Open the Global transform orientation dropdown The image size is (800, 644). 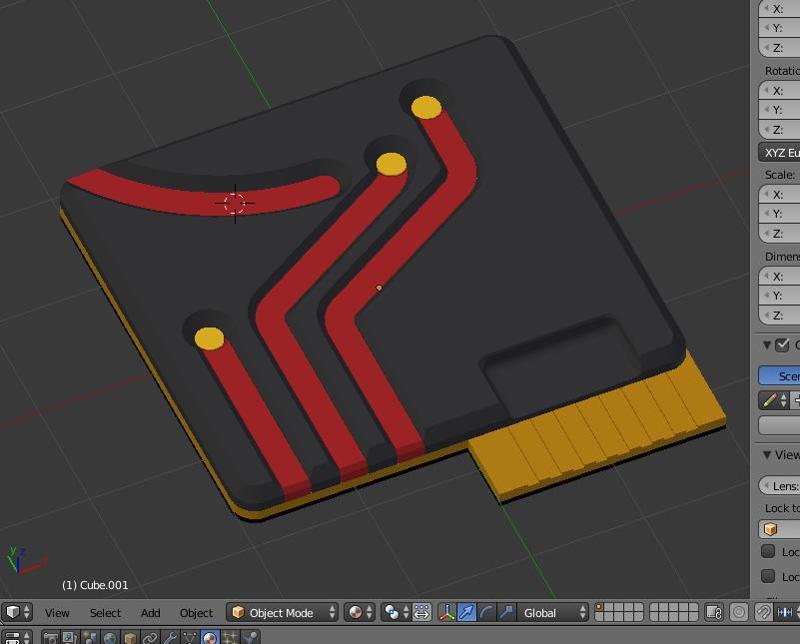[x=553, y=612]
